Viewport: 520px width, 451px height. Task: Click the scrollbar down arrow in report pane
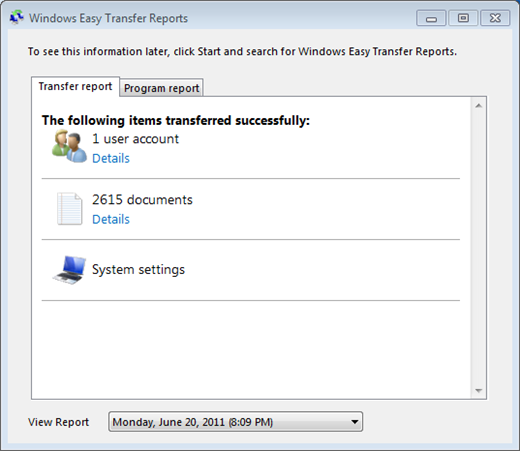pyautogui.click(x=479, y=390)
